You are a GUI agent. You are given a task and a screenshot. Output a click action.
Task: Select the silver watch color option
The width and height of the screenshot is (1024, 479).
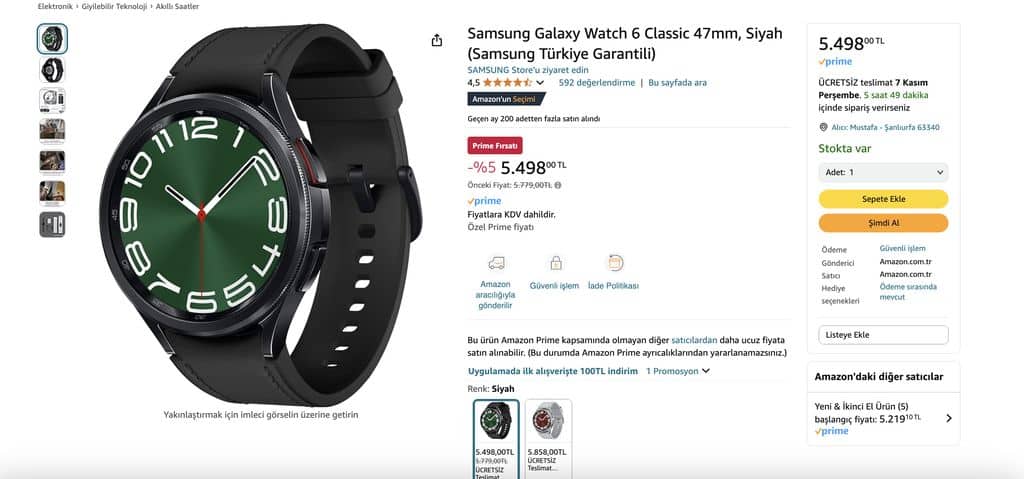[x=548, y=439]
